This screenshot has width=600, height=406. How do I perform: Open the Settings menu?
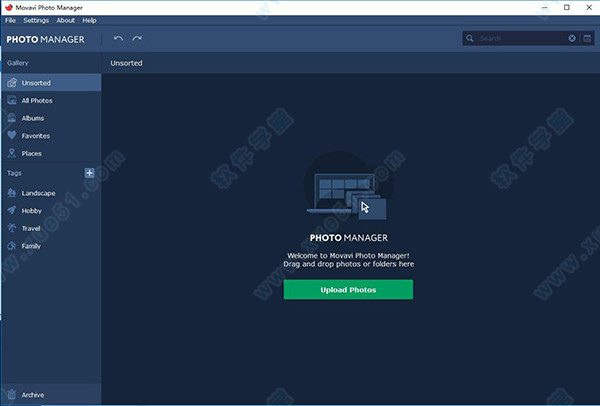[x=36, y=20]
